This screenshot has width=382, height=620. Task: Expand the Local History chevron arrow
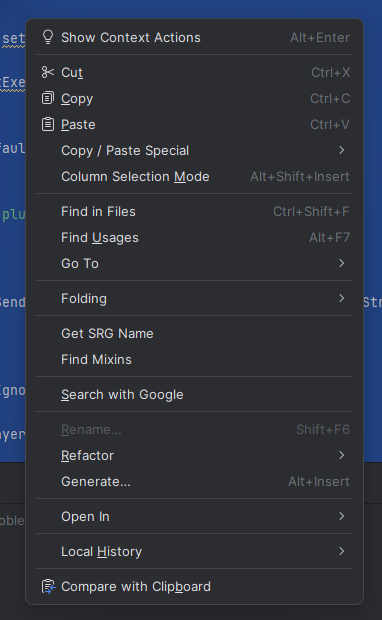pyautogui.click(x=342, y=551)
